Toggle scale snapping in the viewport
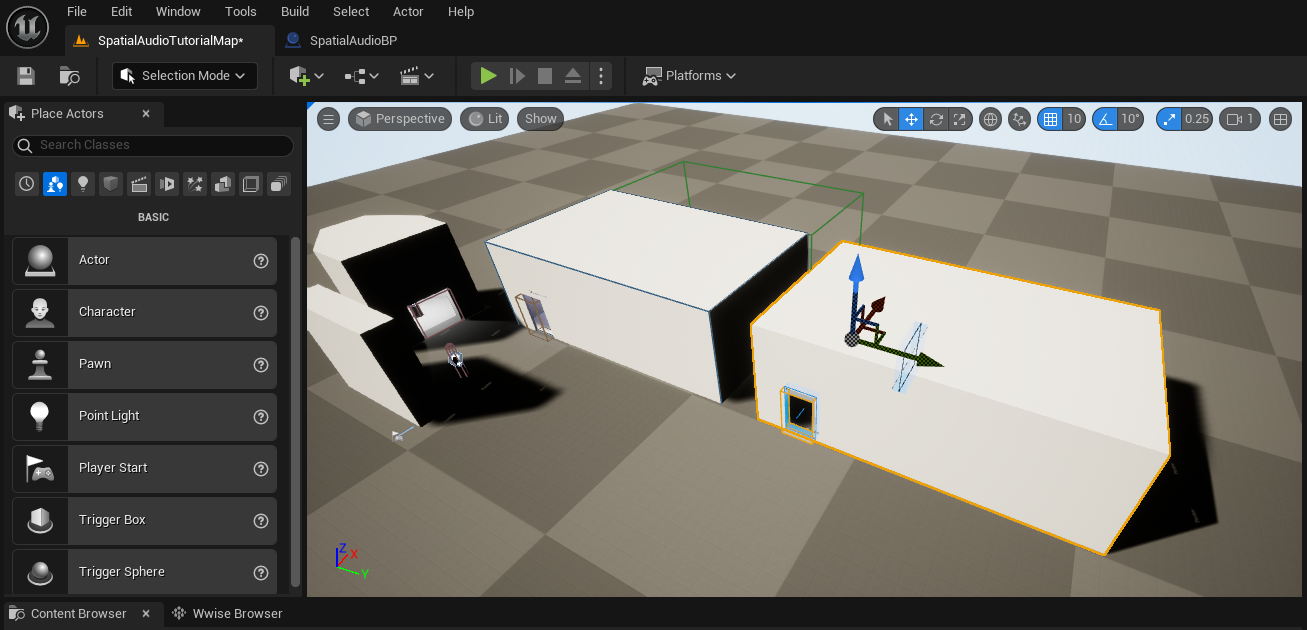This screenshot has width=1307, height=630. click(x=1169, y=119)
